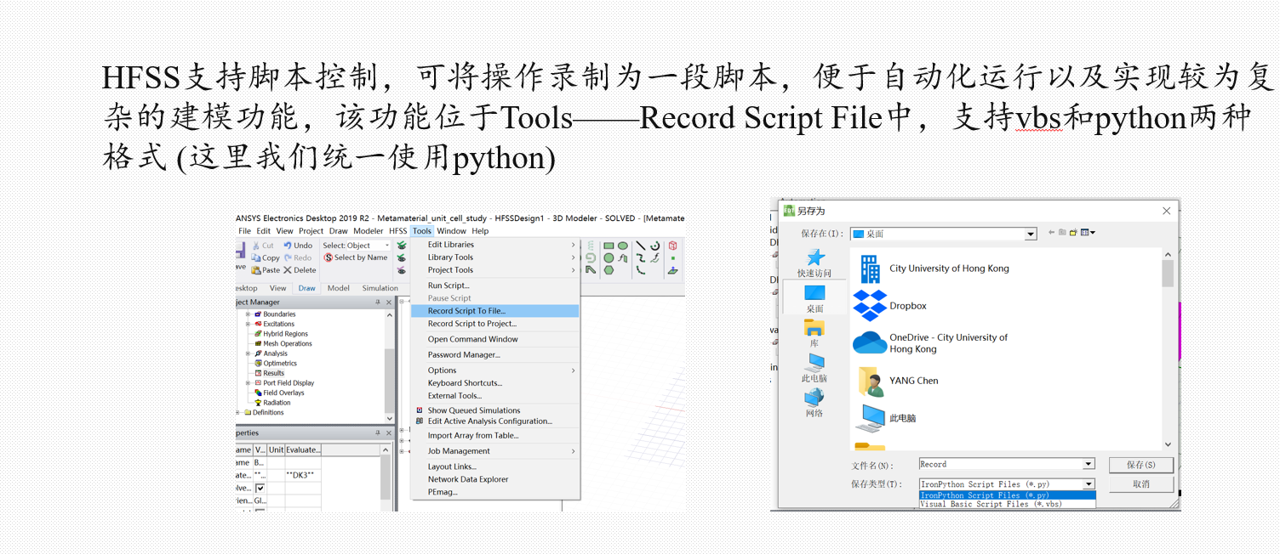
Task: Click the 取消 cancel button
Action: pos(1141,484)
